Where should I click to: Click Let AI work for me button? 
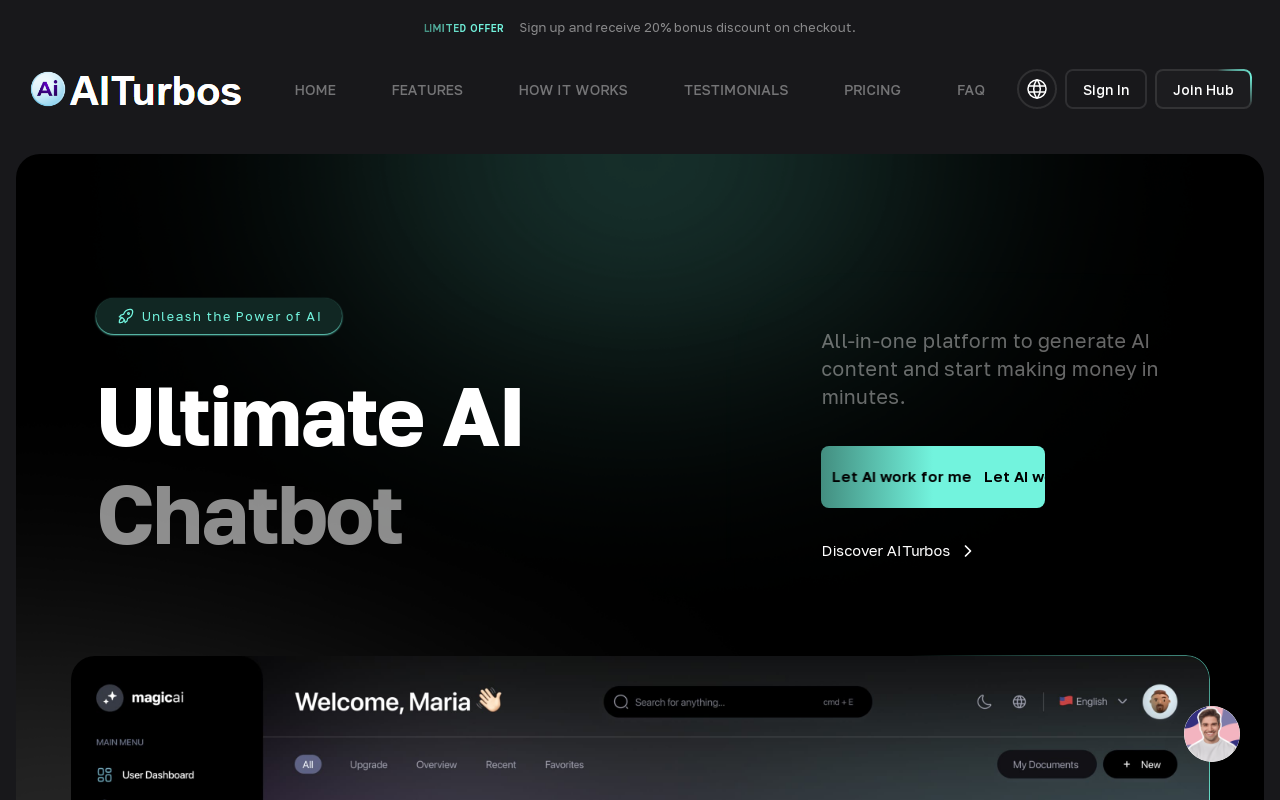click(932, 477)
